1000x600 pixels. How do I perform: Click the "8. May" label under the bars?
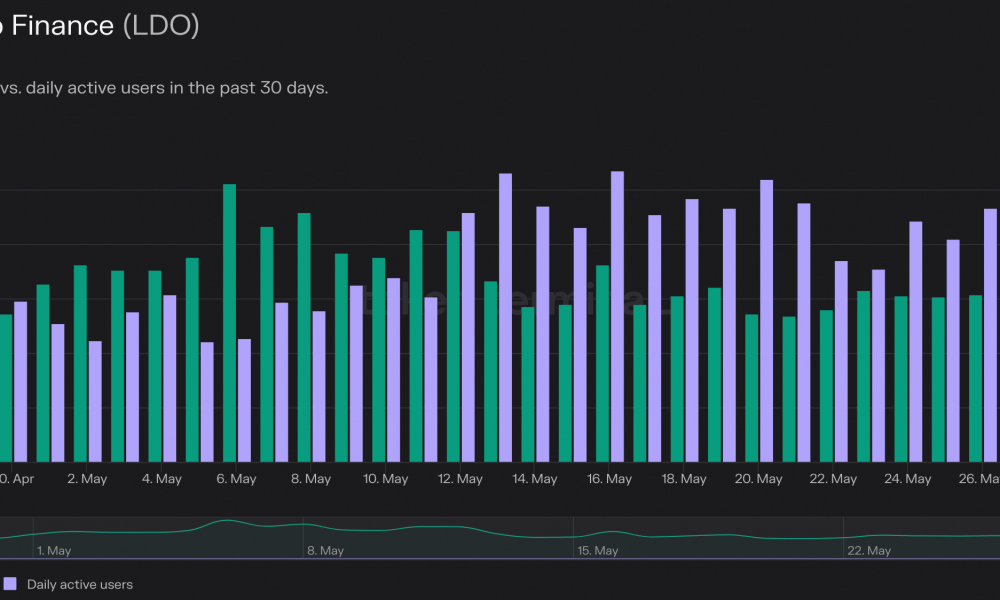tap(311, 479)
